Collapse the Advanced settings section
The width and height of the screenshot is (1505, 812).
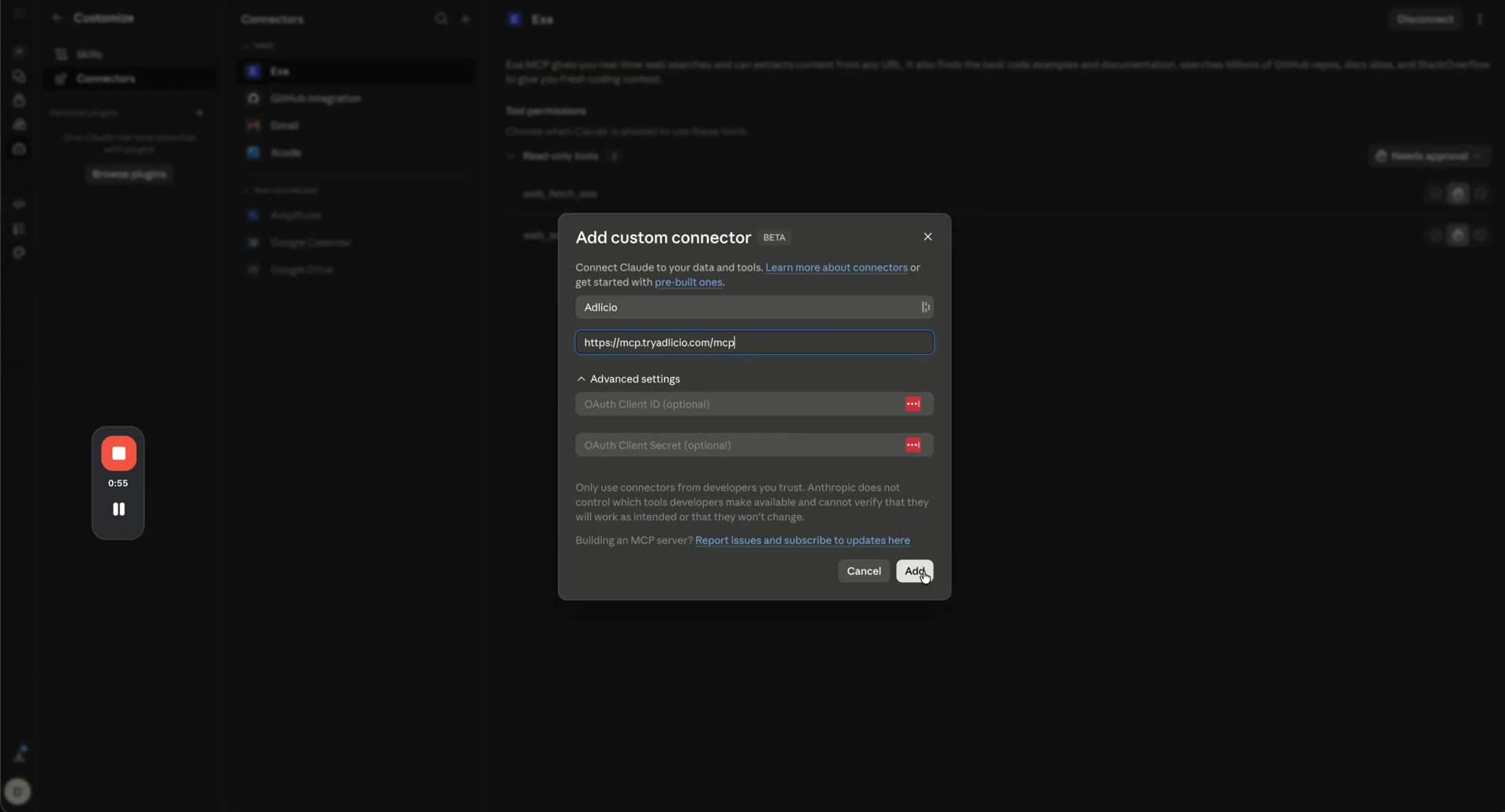[628, 379]
